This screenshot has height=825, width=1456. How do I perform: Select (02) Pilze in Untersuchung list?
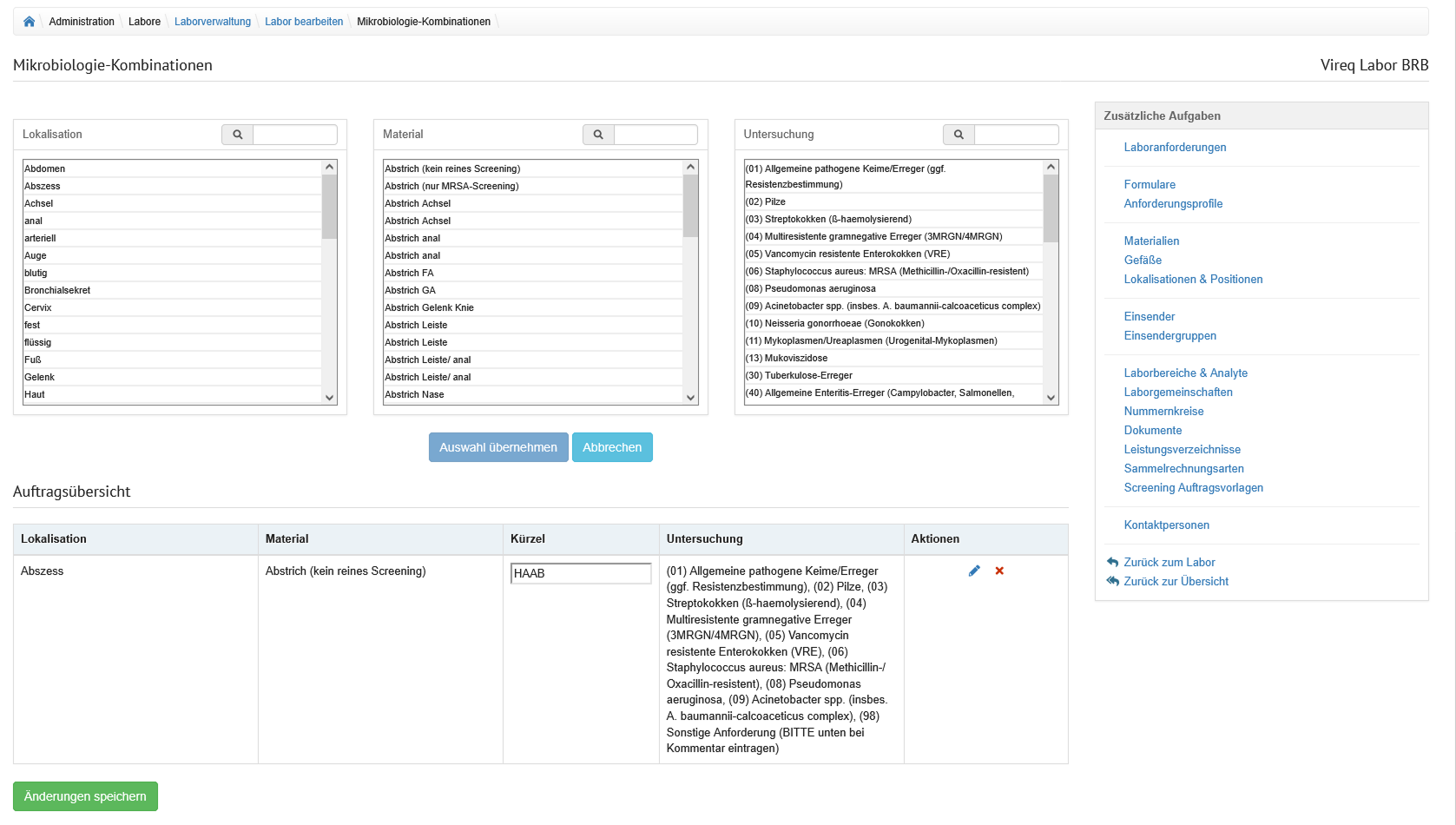coord(766,201)
